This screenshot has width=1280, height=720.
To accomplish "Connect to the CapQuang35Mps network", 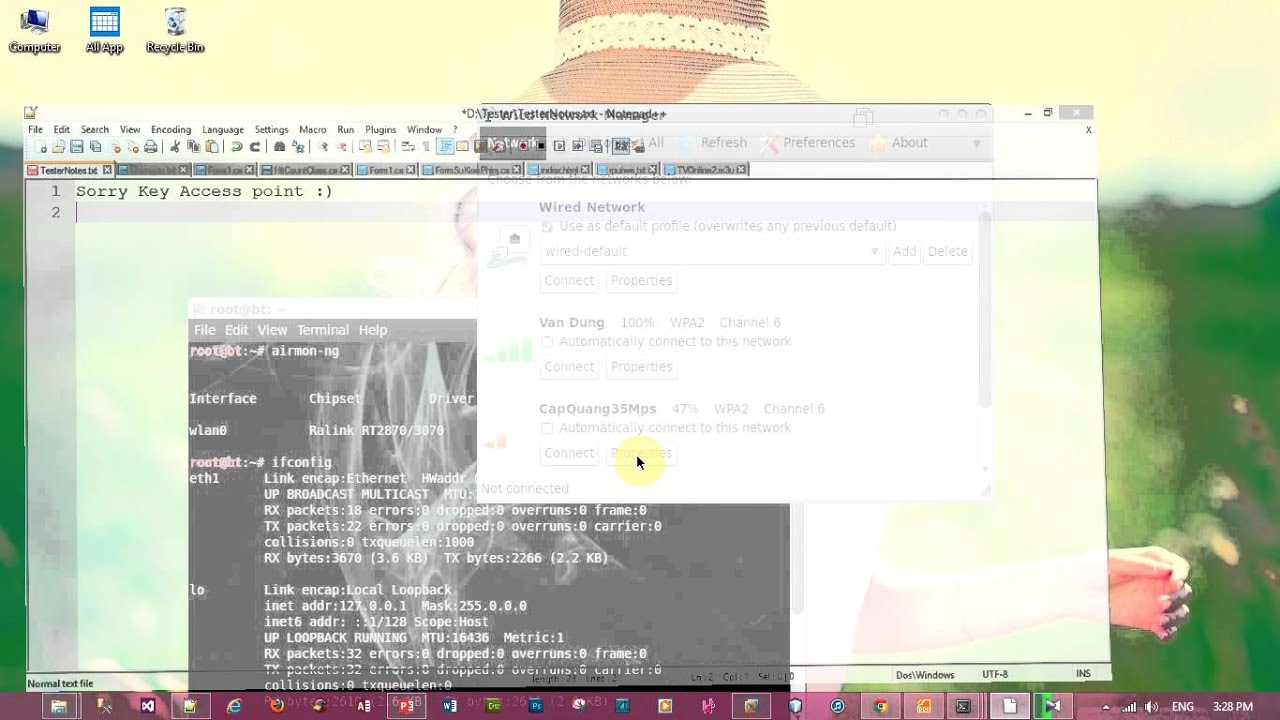I will pos(569,453).
